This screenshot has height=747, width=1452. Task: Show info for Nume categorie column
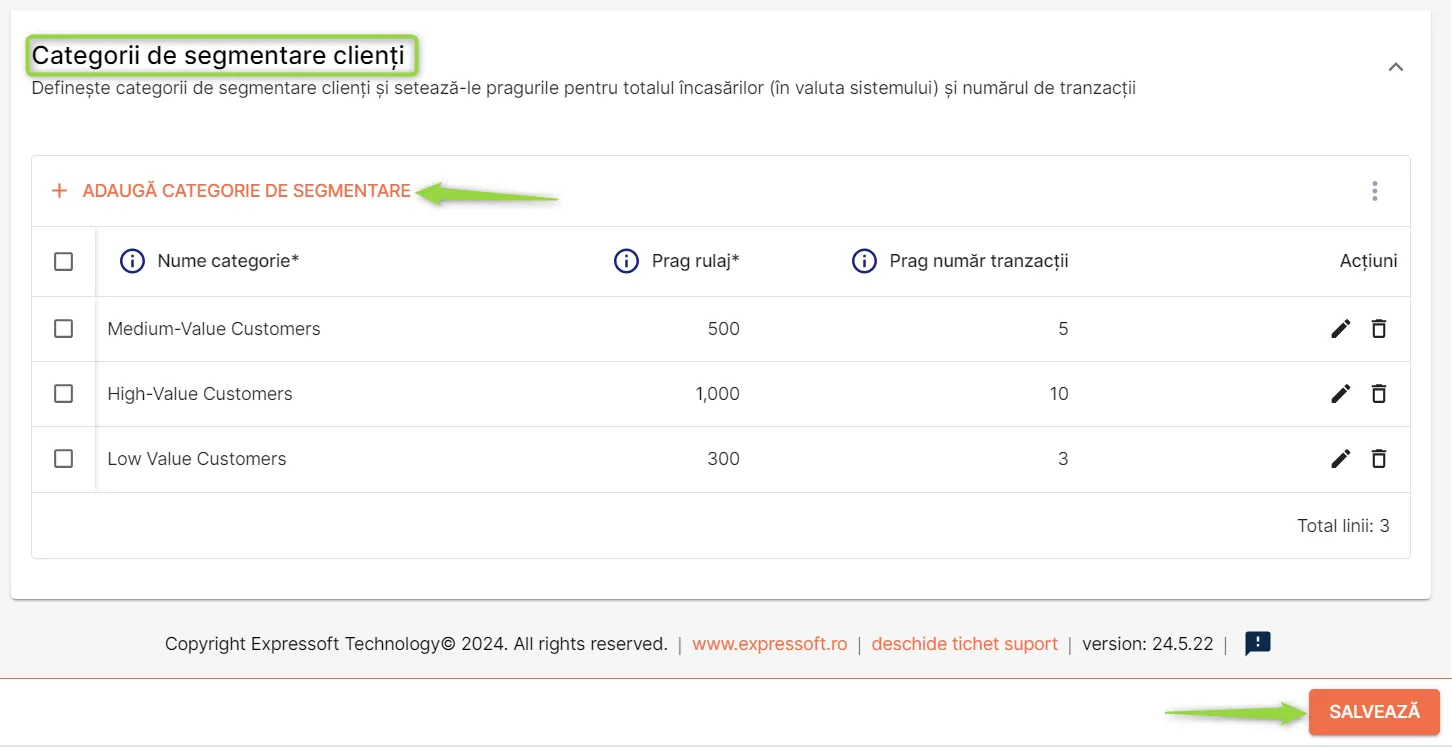132,261
